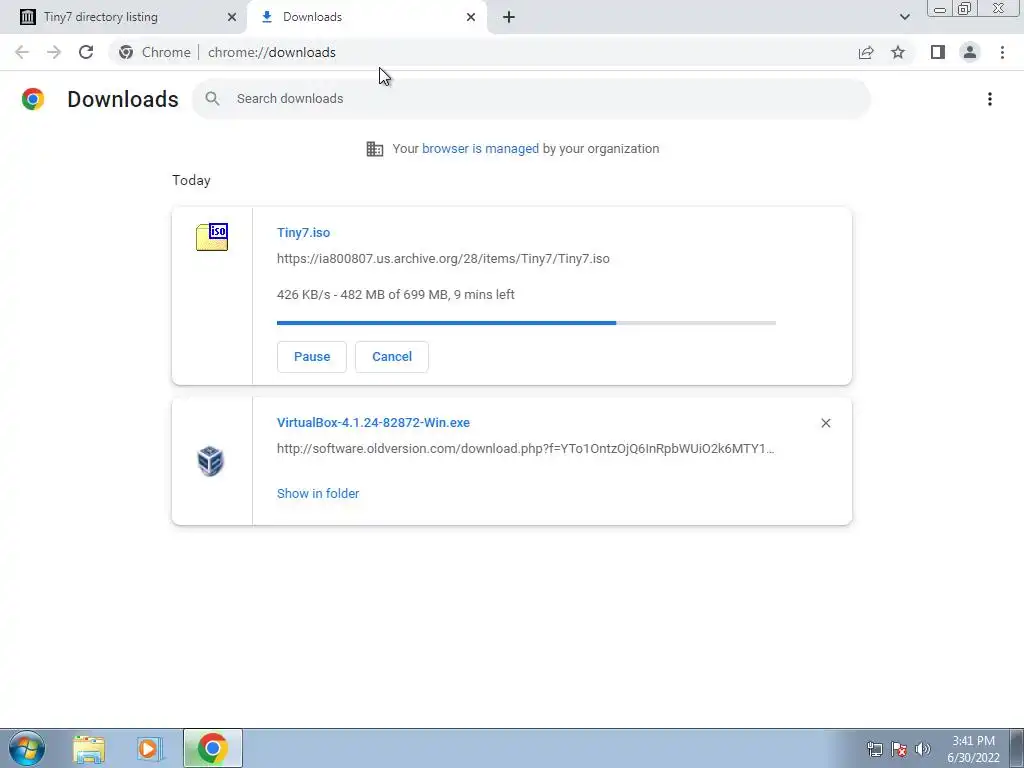Viewport: 1024px width, 768px height.
Task: Open the taskbar clock showing 3:41 PM
Action: [973, 749]
